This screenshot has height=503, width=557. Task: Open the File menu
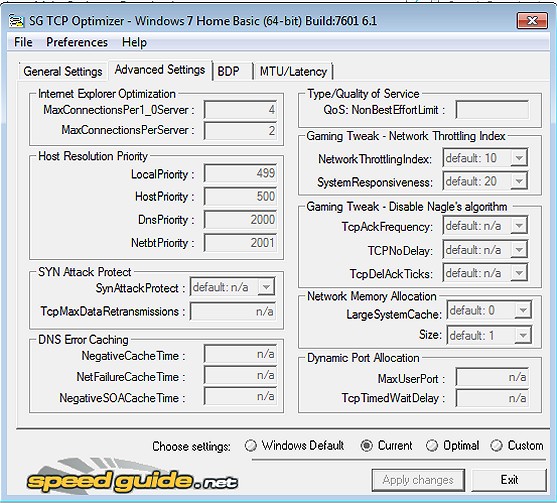23,42
